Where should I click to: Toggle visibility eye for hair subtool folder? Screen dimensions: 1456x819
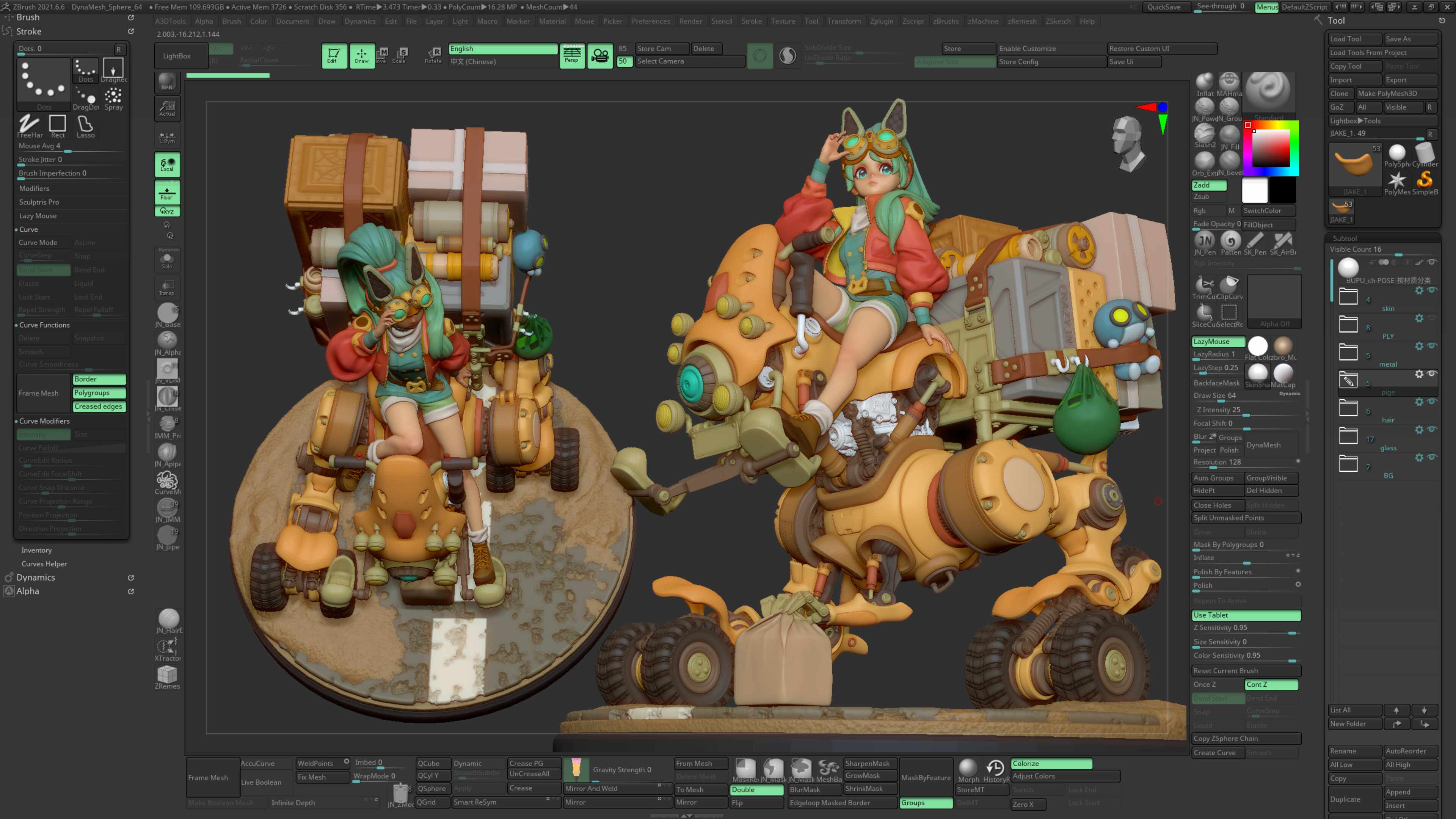click(x=1432, y=402)
